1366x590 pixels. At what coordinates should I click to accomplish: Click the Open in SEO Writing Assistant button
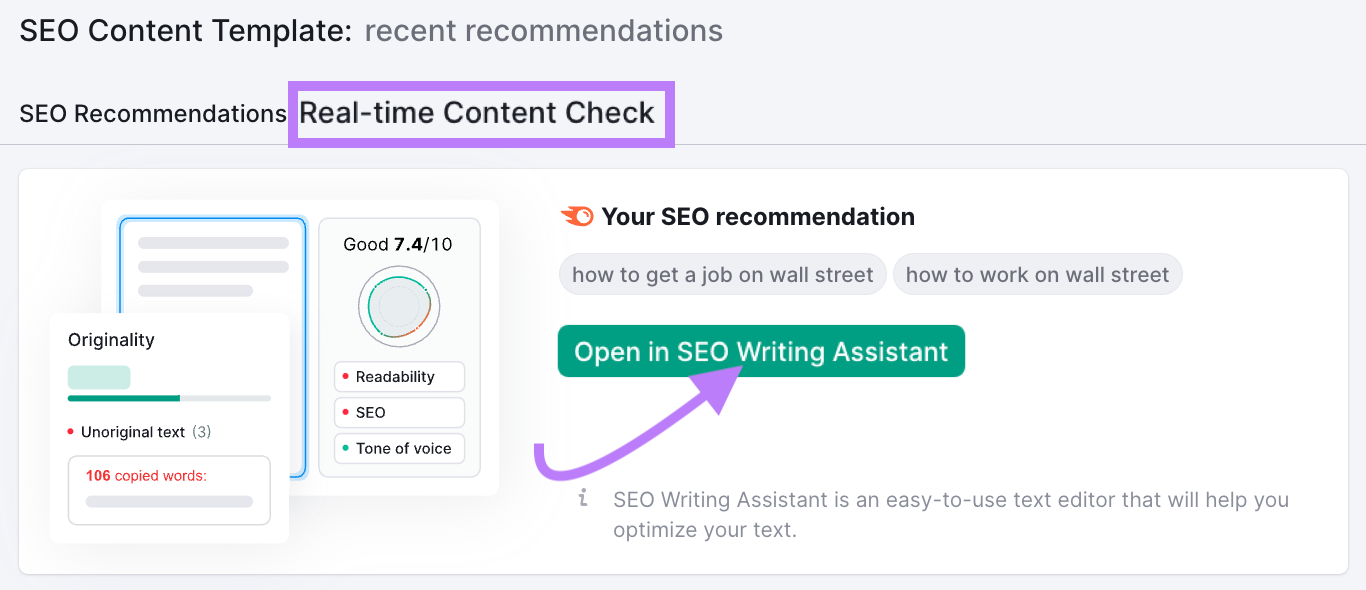click(761, 351)
